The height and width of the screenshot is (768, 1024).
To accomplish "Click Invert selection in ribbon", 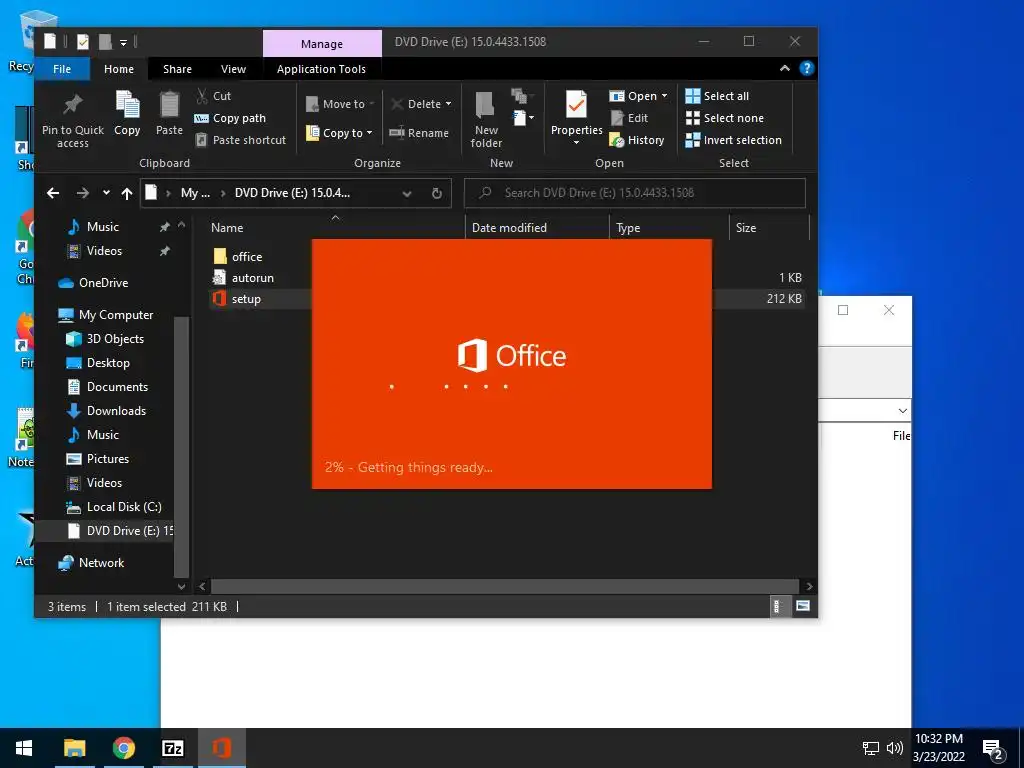I will click(733, 140).
